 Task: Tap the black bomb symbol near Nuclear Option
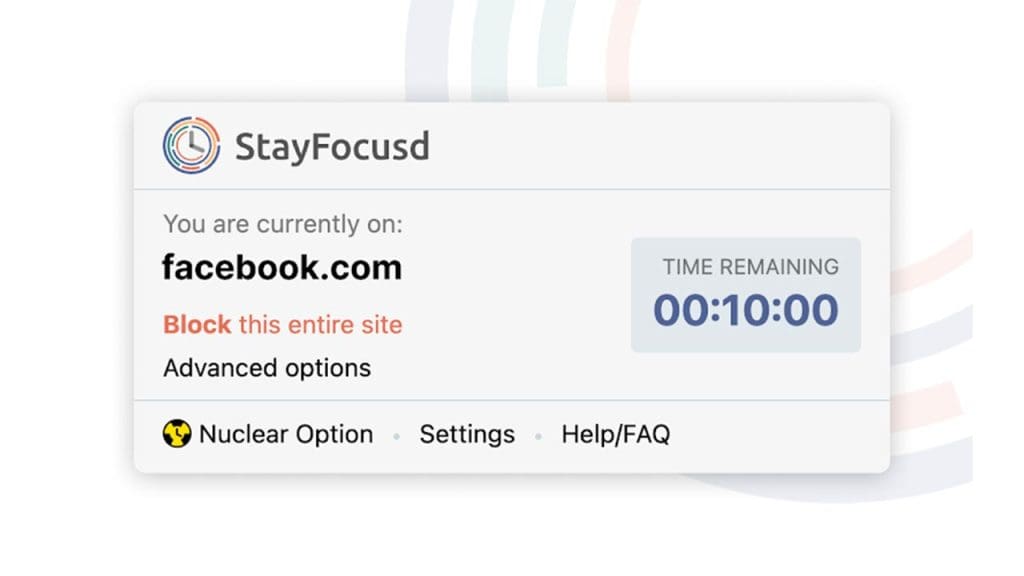[178, 434]
